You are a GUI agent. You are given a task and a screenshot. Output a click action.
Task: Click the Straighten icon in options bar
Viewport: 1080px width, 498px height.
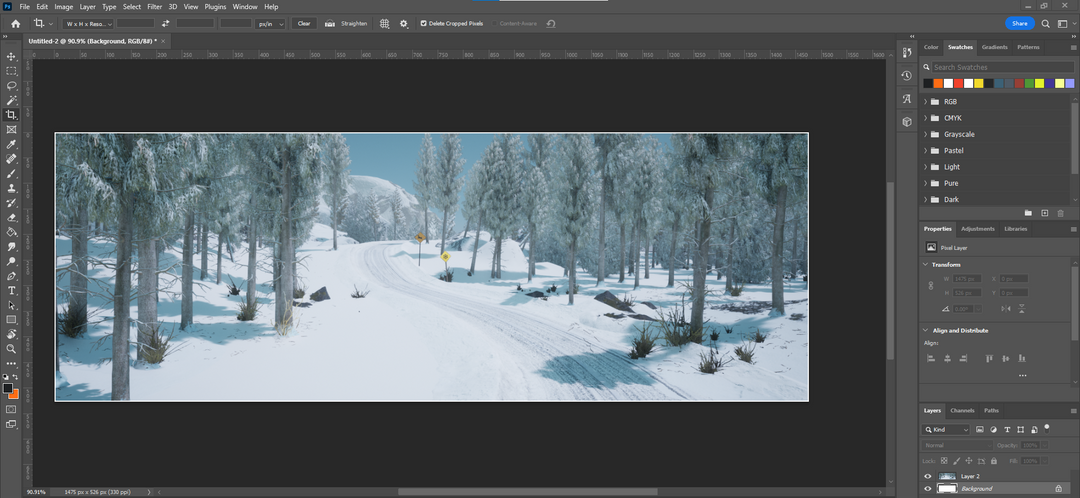pos(331,23)
